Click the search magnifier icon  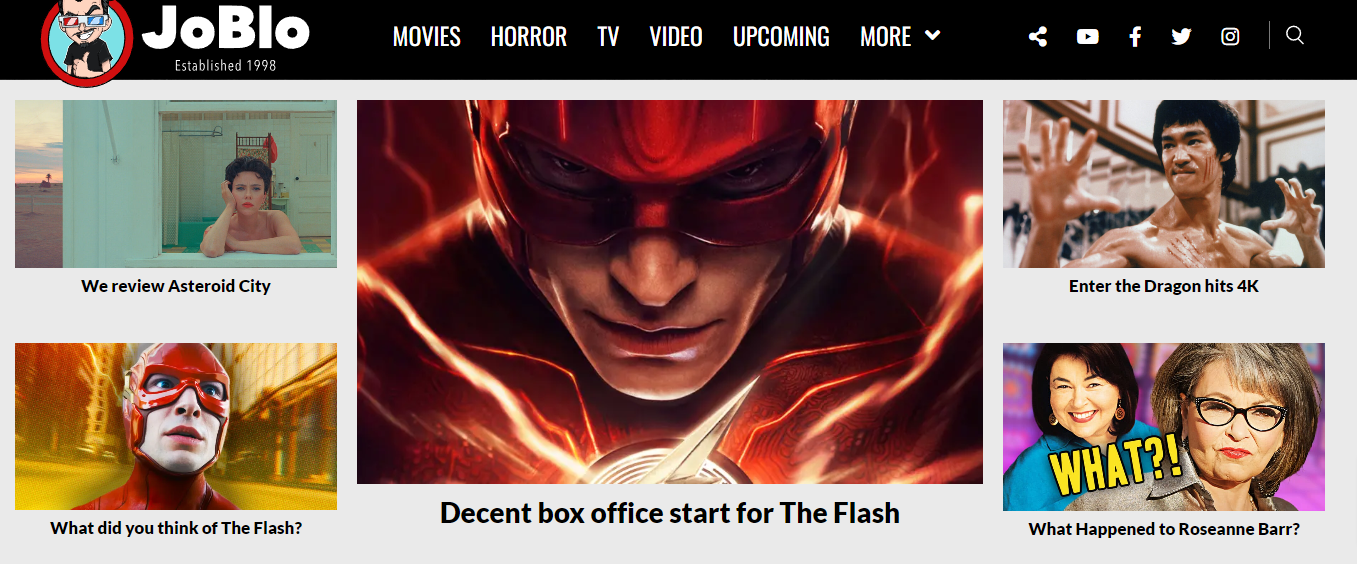1295,36
